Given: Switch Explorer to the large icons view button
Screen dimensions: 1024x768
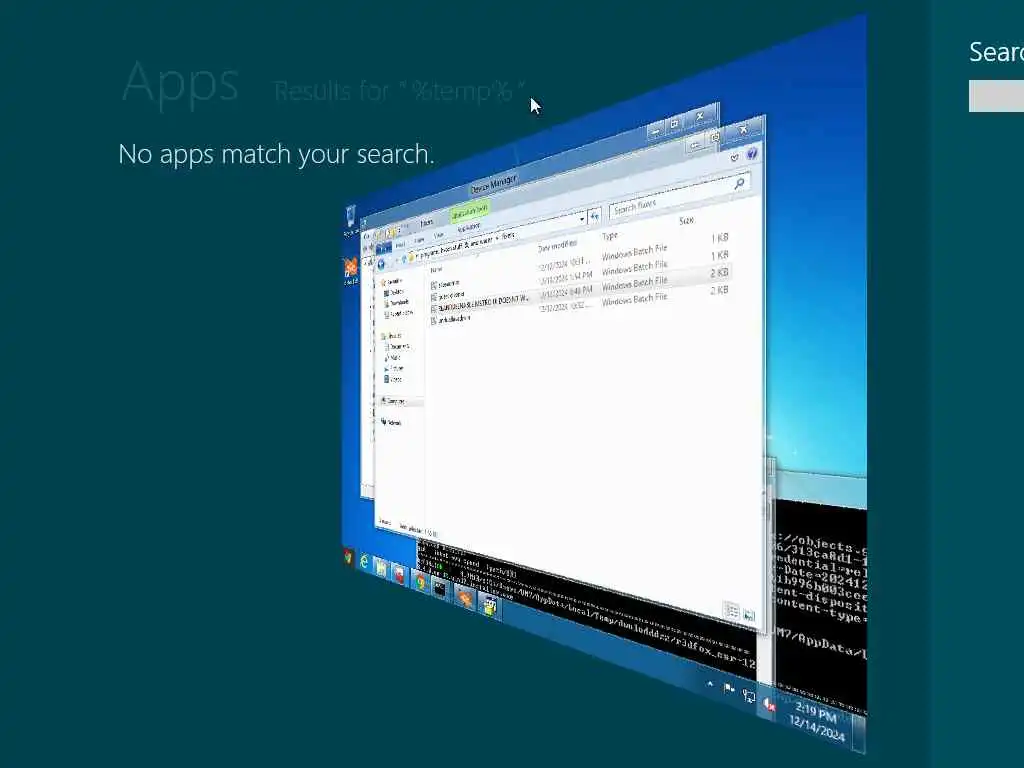Looking at the screenshot, I should (748, 615).
